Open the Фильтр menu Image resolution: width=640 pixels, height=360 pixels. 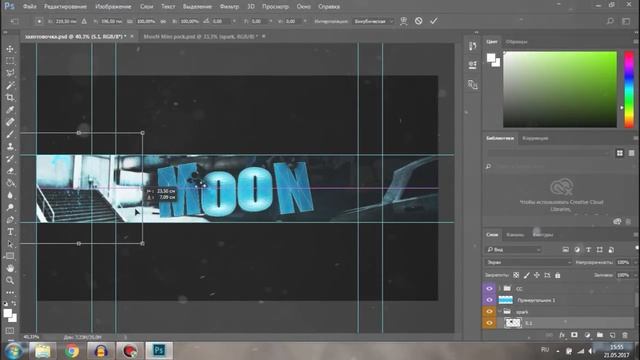click(x=229, y=7)
